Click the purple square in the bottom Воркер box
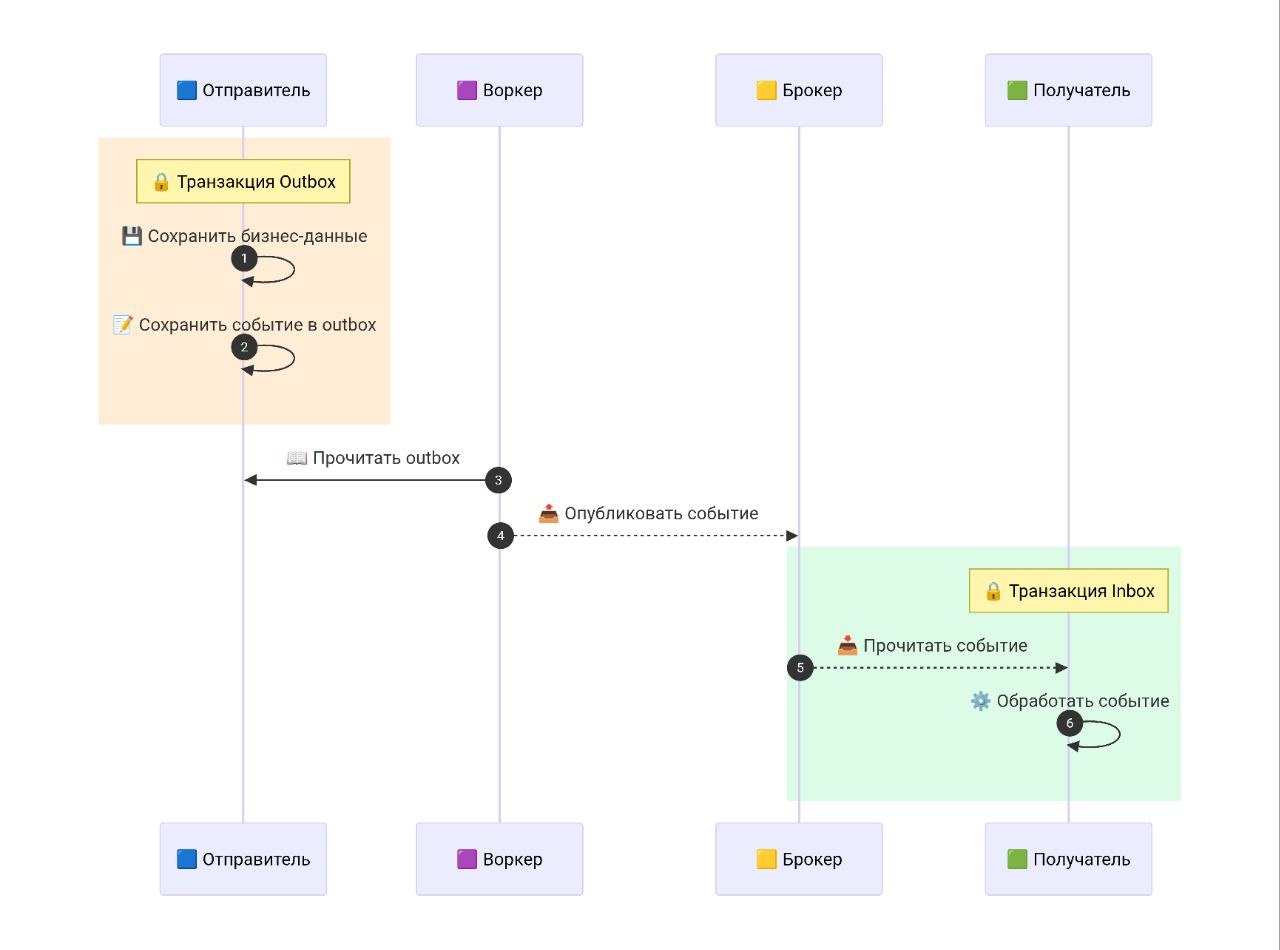The height and width of the screenshot is (950, 1280). 466,859
